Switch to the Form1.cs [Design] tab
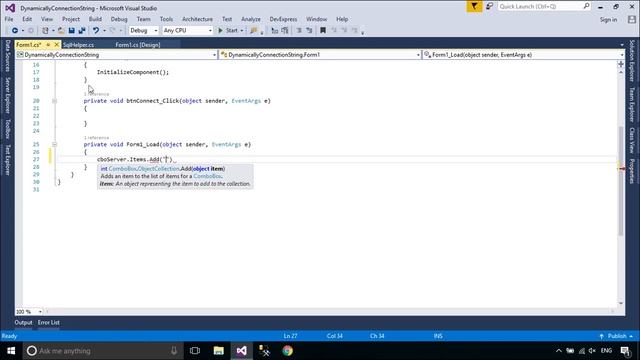Image resolution: width=640 pixels, height=360 pixels. 138,45
